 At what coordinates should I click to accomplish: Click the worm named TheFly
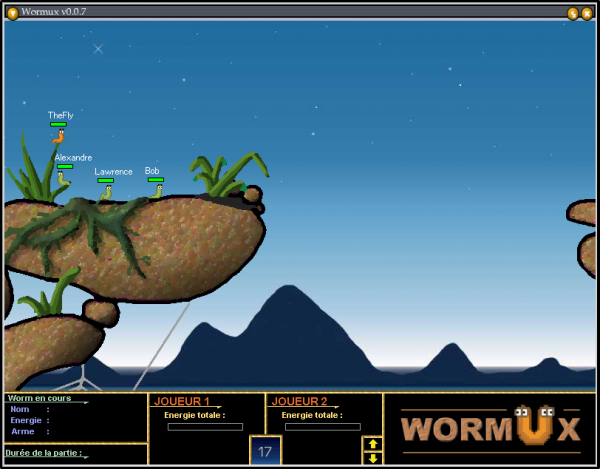click(x=59, y=137)
